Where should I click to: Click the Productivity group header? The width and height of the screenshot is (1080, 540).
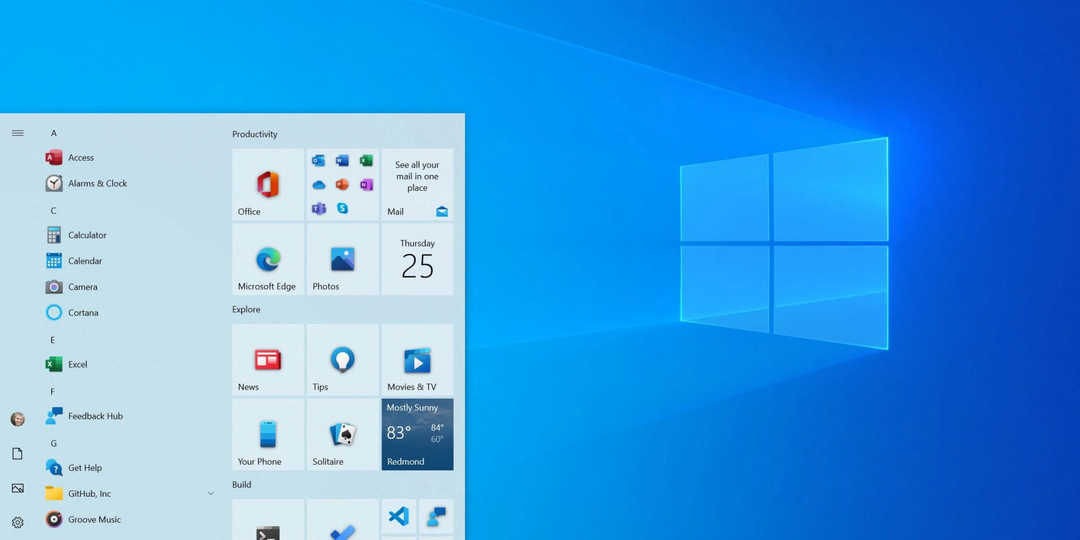255,134
